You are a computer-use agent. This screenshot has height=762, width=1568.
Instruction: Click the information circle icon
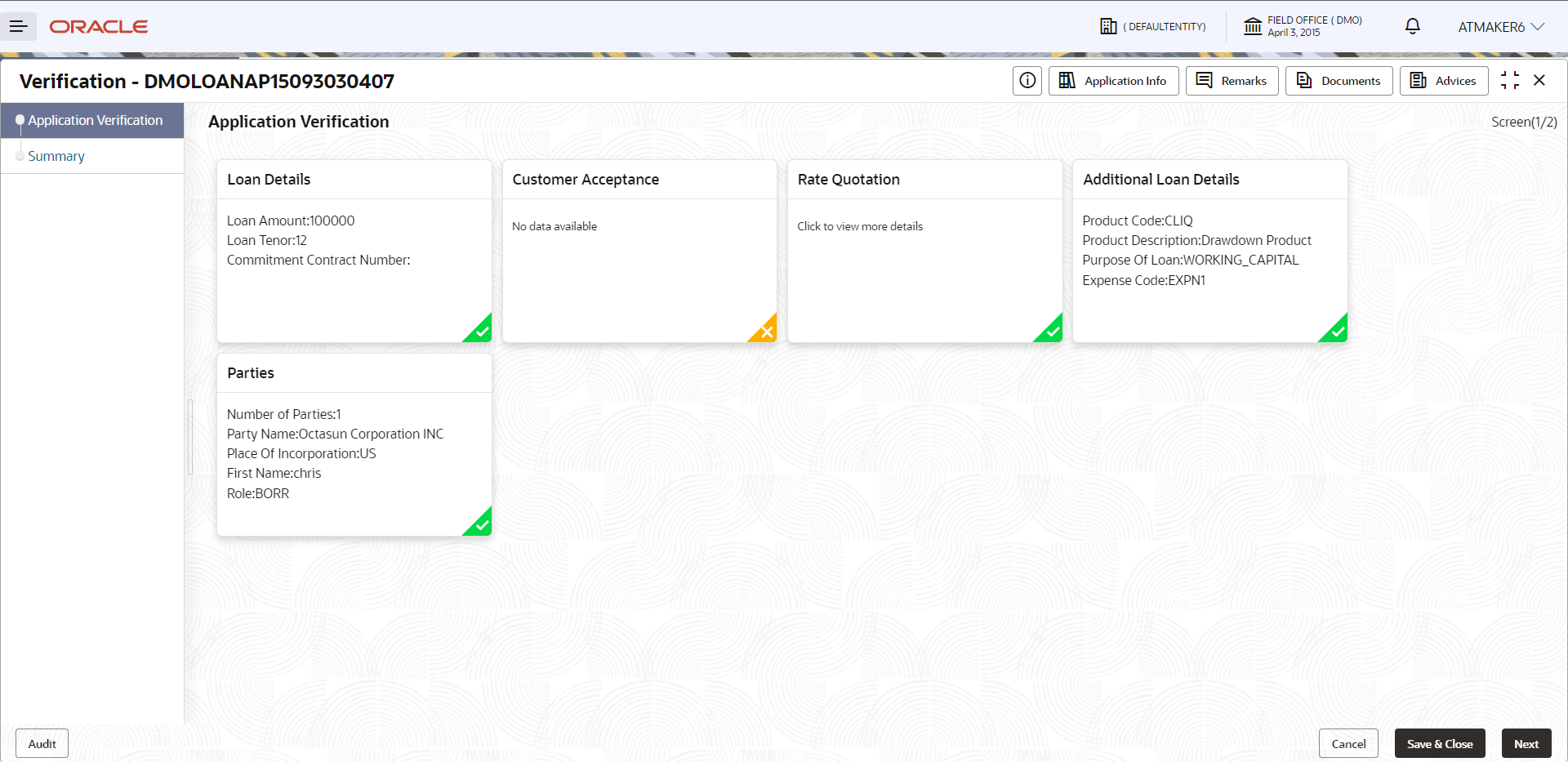point(1027,81)
